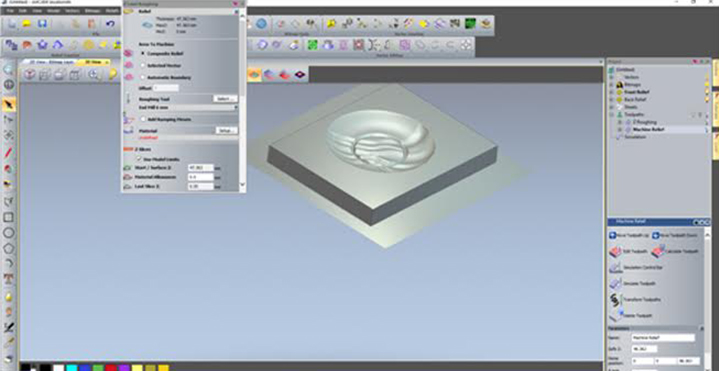
Task: Click the toolpath Name field in Parameters
Action: 663,338
